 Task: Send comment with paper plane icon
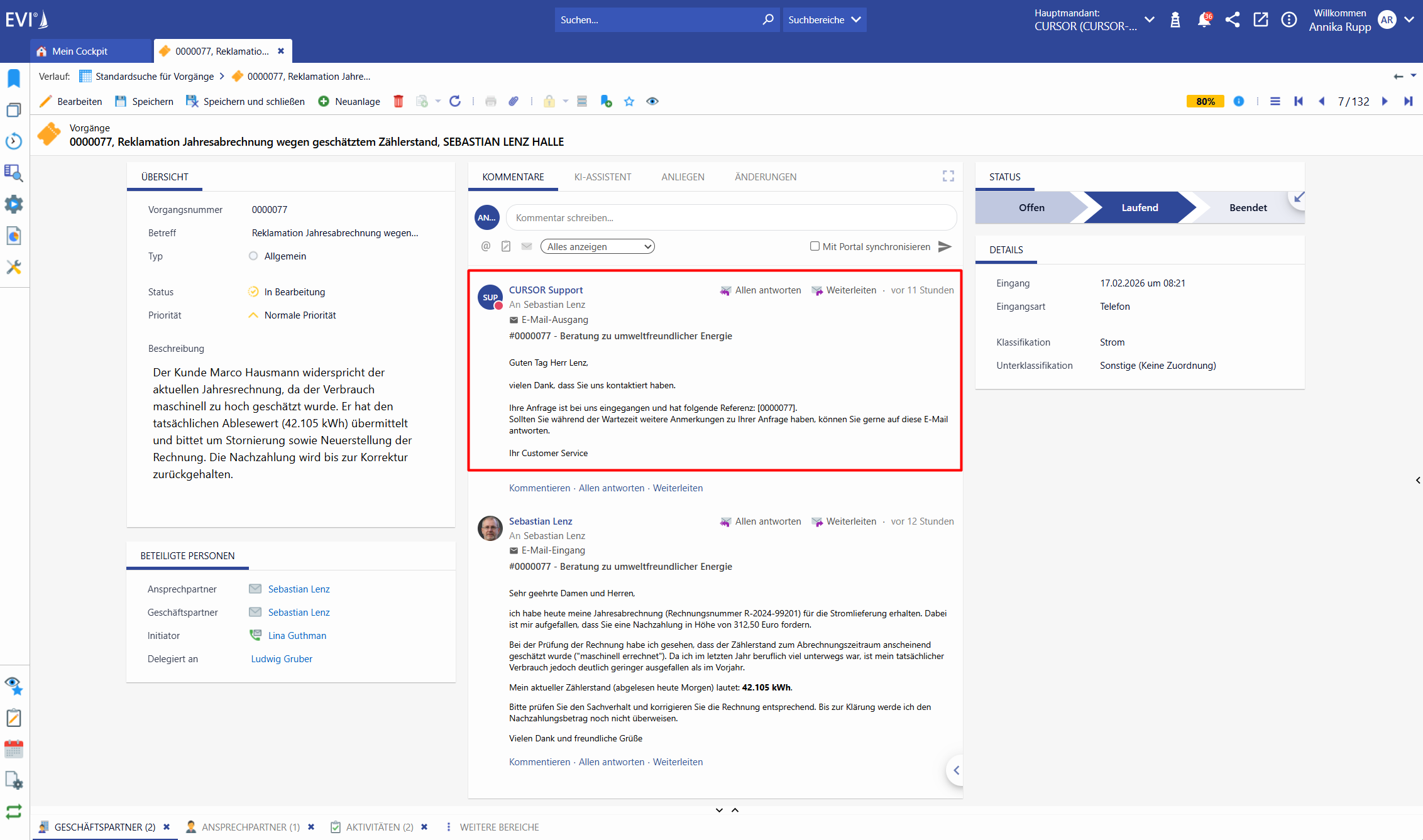(945, 246)
